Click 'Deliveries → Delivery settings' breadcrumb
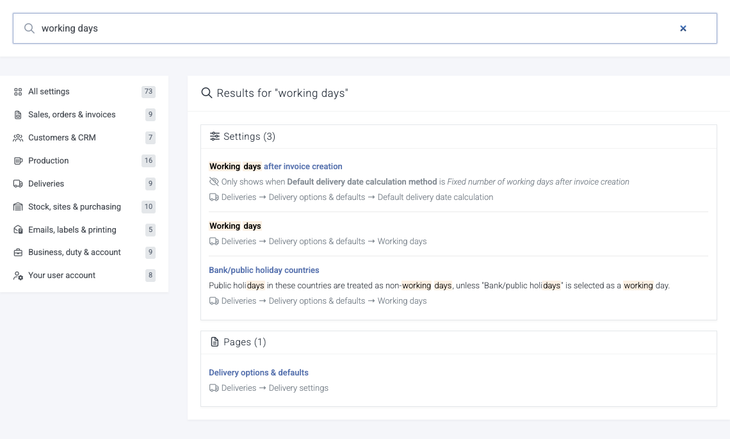Screen dimensions: 730x439 pos(275,388)
